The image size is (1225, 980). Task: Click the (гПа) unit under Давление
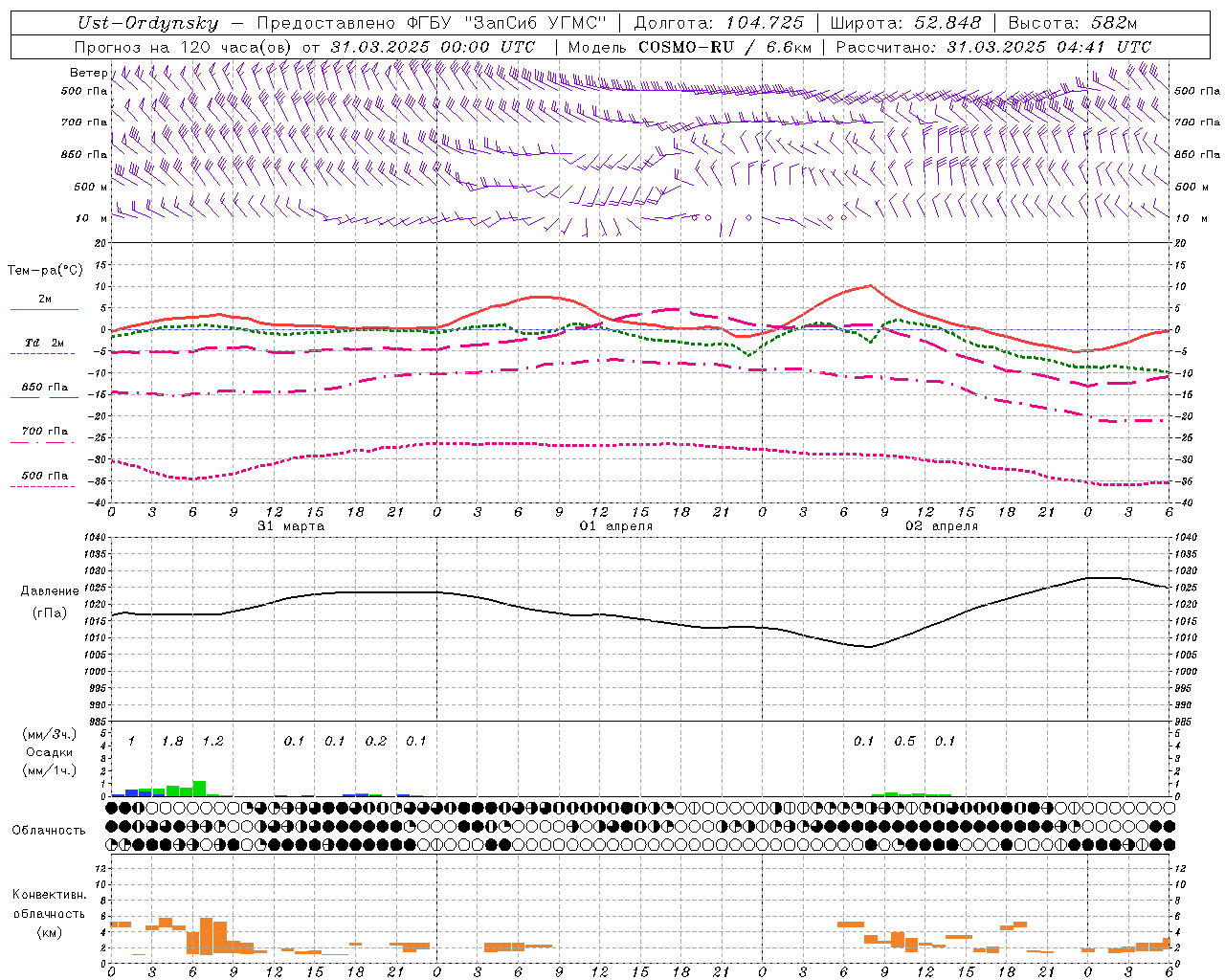coord(50,612)
